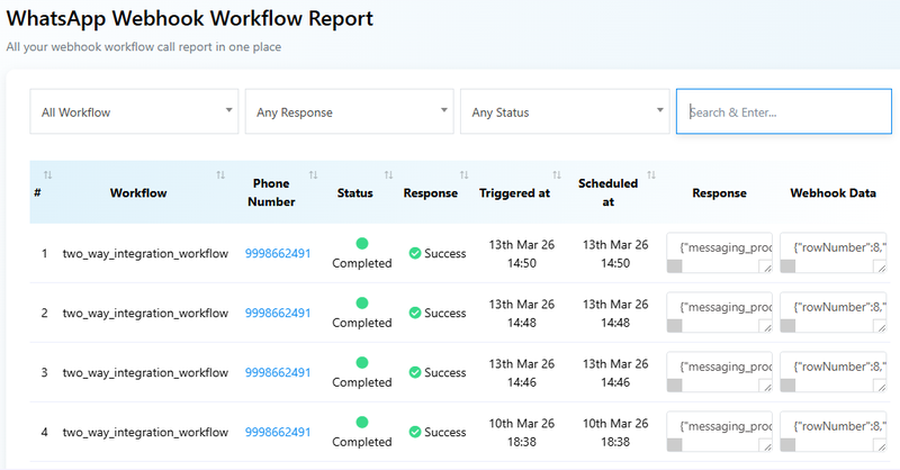Open the All Workflow dropdown
Image resolution: width=900 pixels, height=470 pixels.
point(134,112)
